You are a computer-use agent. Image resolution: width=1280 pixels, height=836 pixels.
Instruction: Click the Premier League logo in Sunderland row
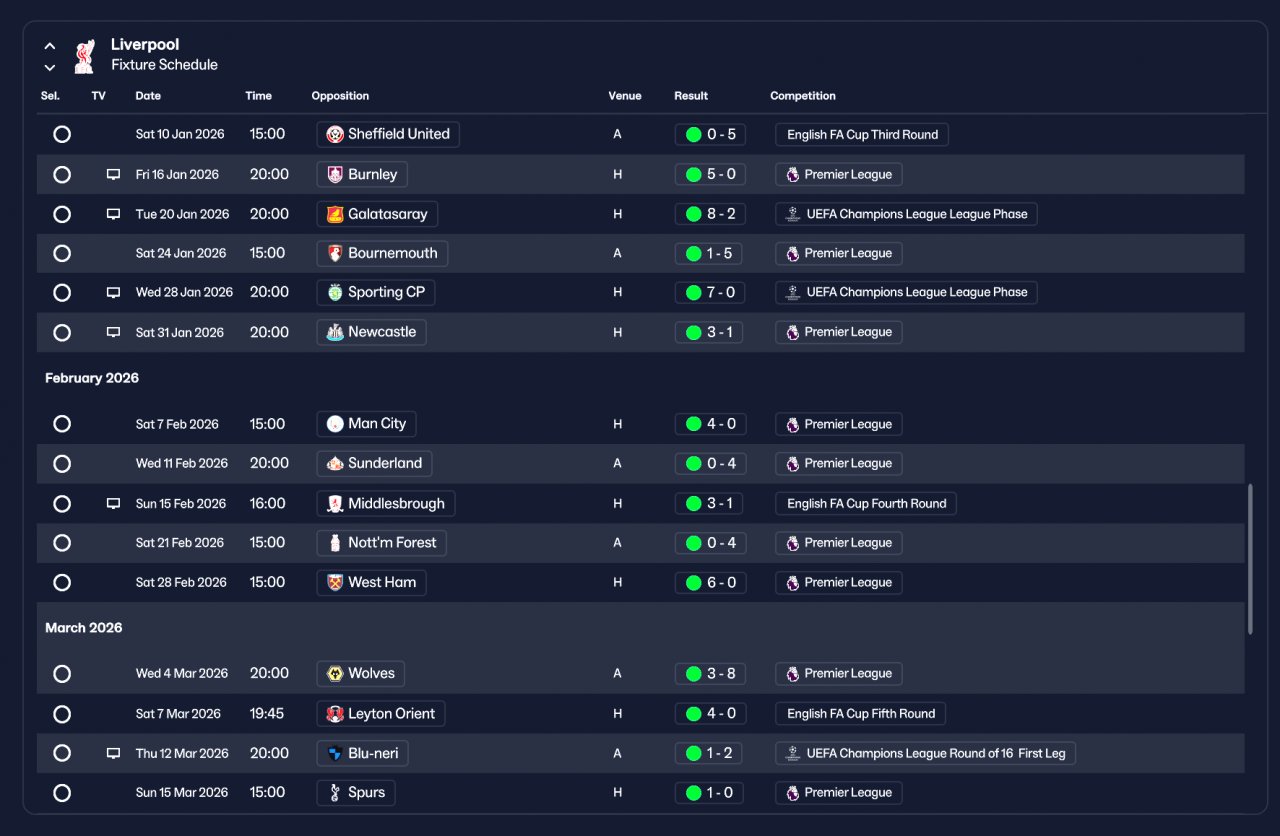[792, 463]
